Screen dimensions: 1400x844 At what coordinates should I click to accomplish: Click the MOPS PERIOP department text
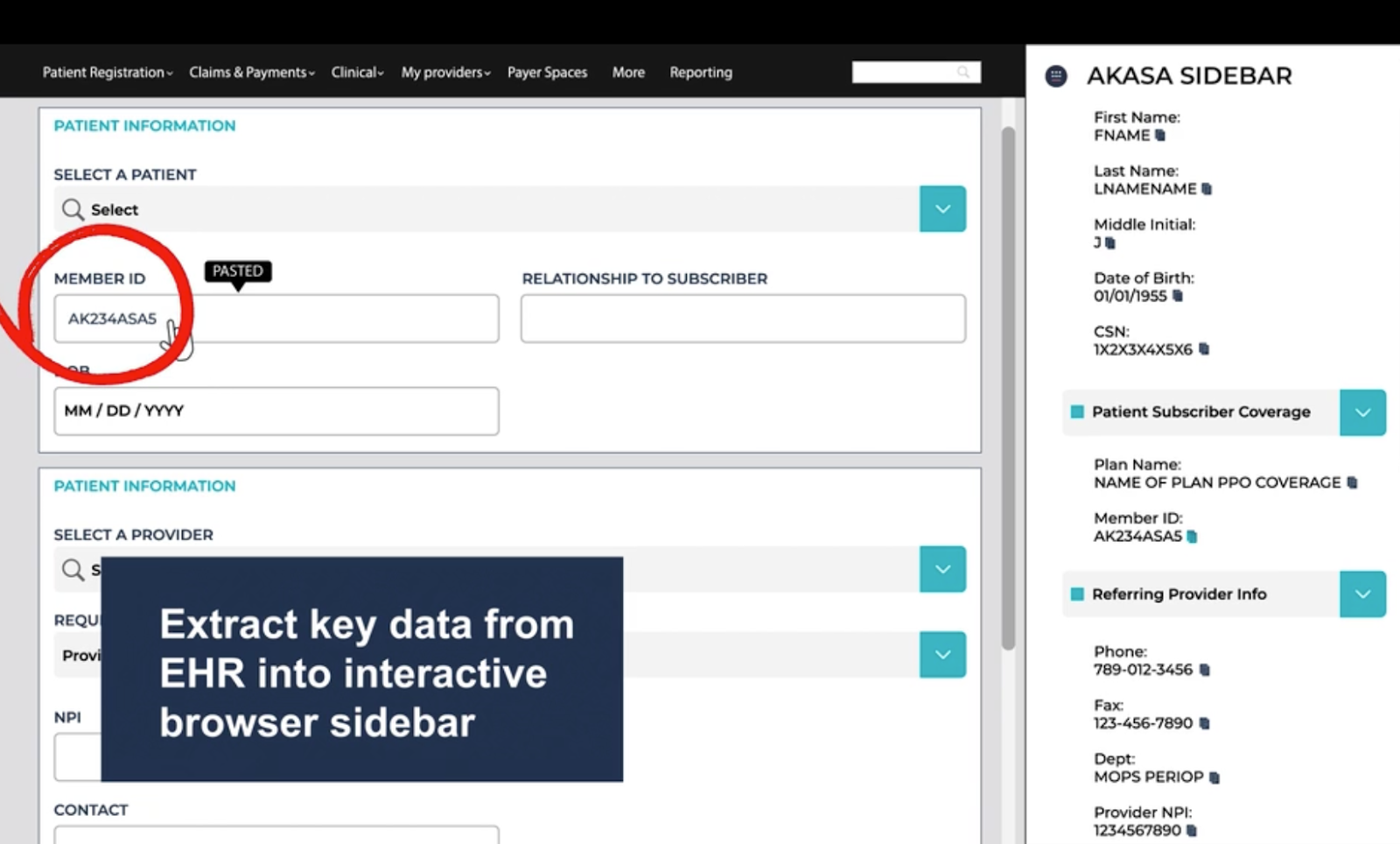[1148, 777]
